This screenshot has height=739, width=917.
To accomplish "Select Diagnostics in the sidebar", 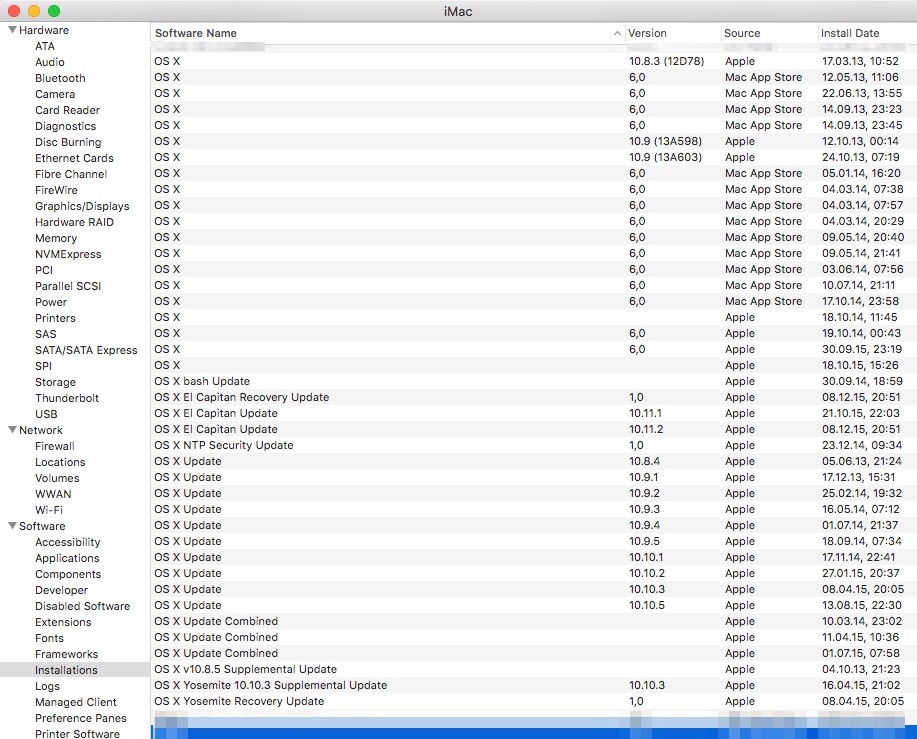I will pyautogui.click(x=66, y=126).
